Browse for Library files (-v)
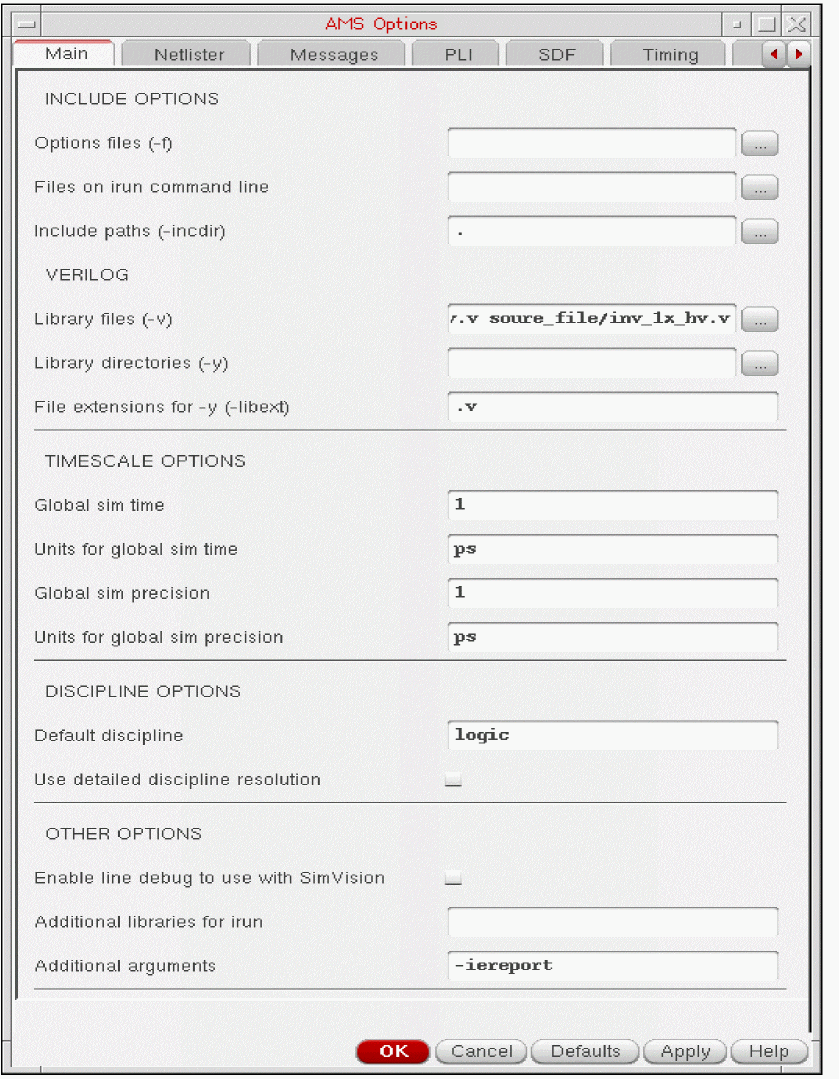Image resolution: width=839 pixels, height=1079 pixels. [760, 320]
